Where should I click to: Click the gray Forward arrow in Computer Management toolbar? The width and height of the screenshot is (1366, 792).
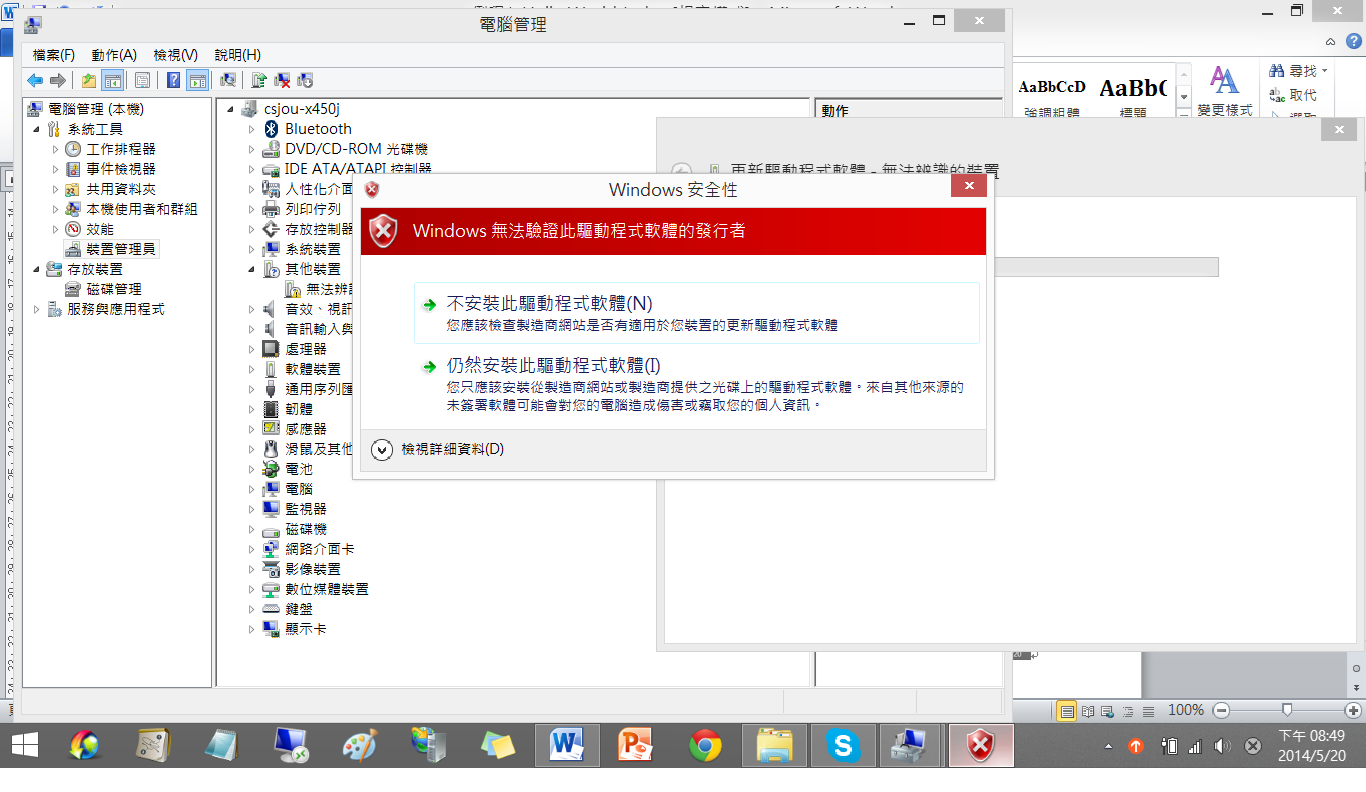point(58,80)
